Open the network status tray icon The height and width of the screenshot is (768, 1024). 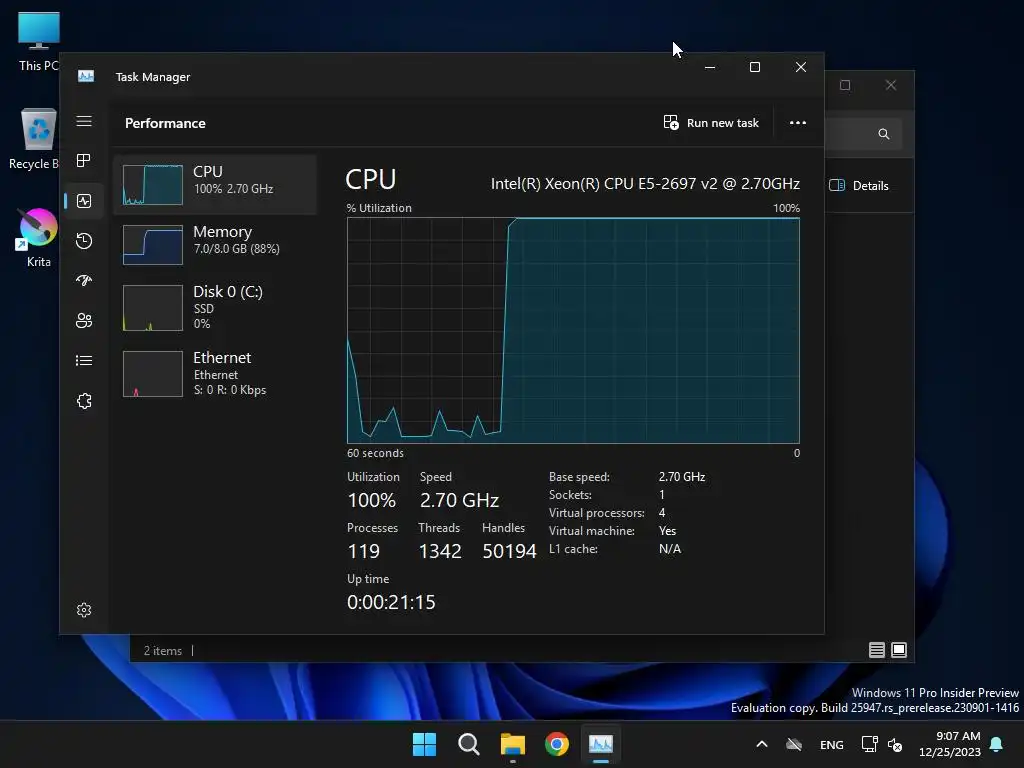[x=869, y=744]
